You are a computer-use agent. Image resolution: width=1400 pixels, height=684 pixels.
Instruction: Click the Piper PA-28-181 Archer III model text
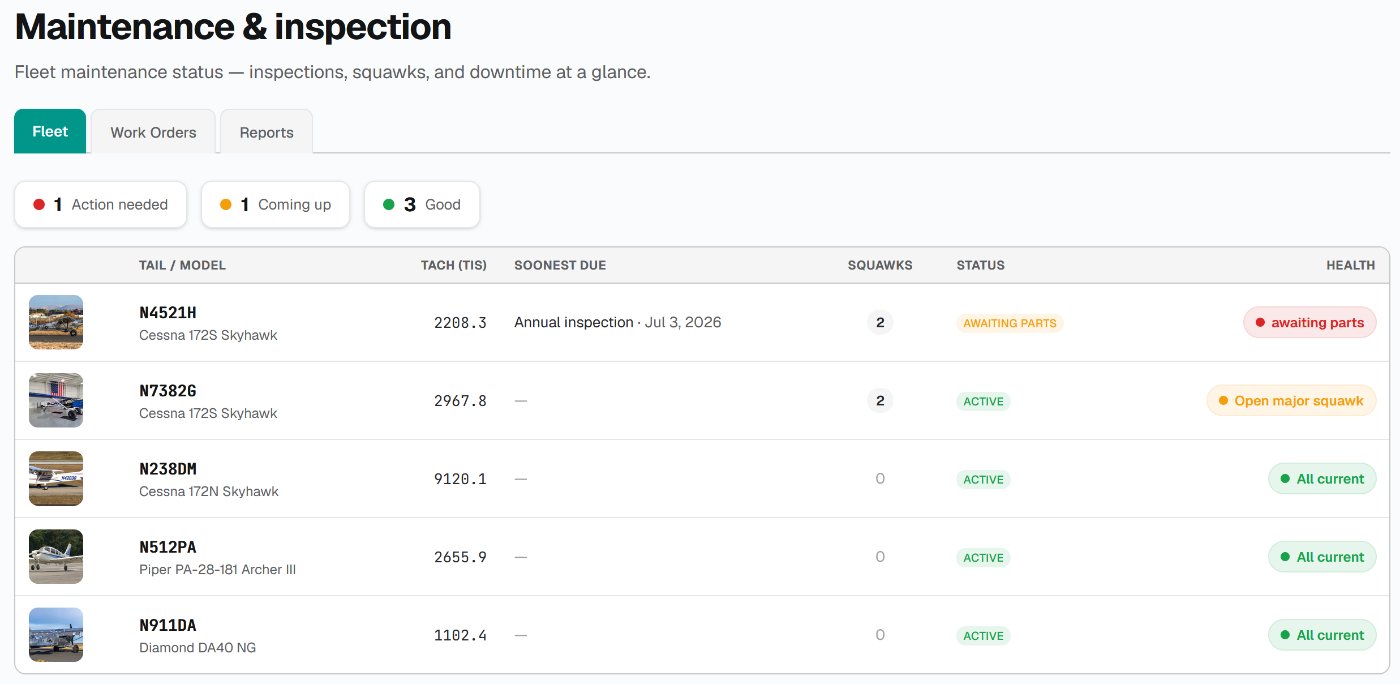[x=217, y=569]
